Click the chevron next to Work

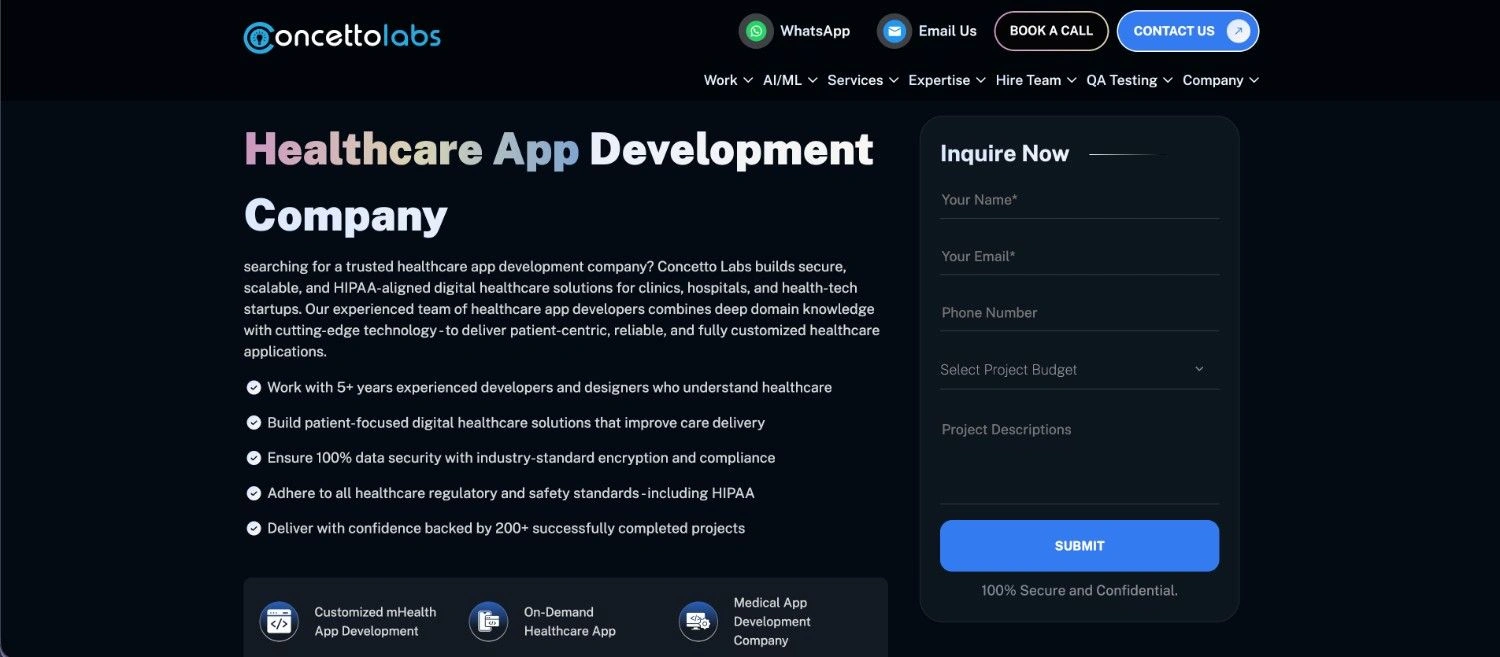point(747,80)
